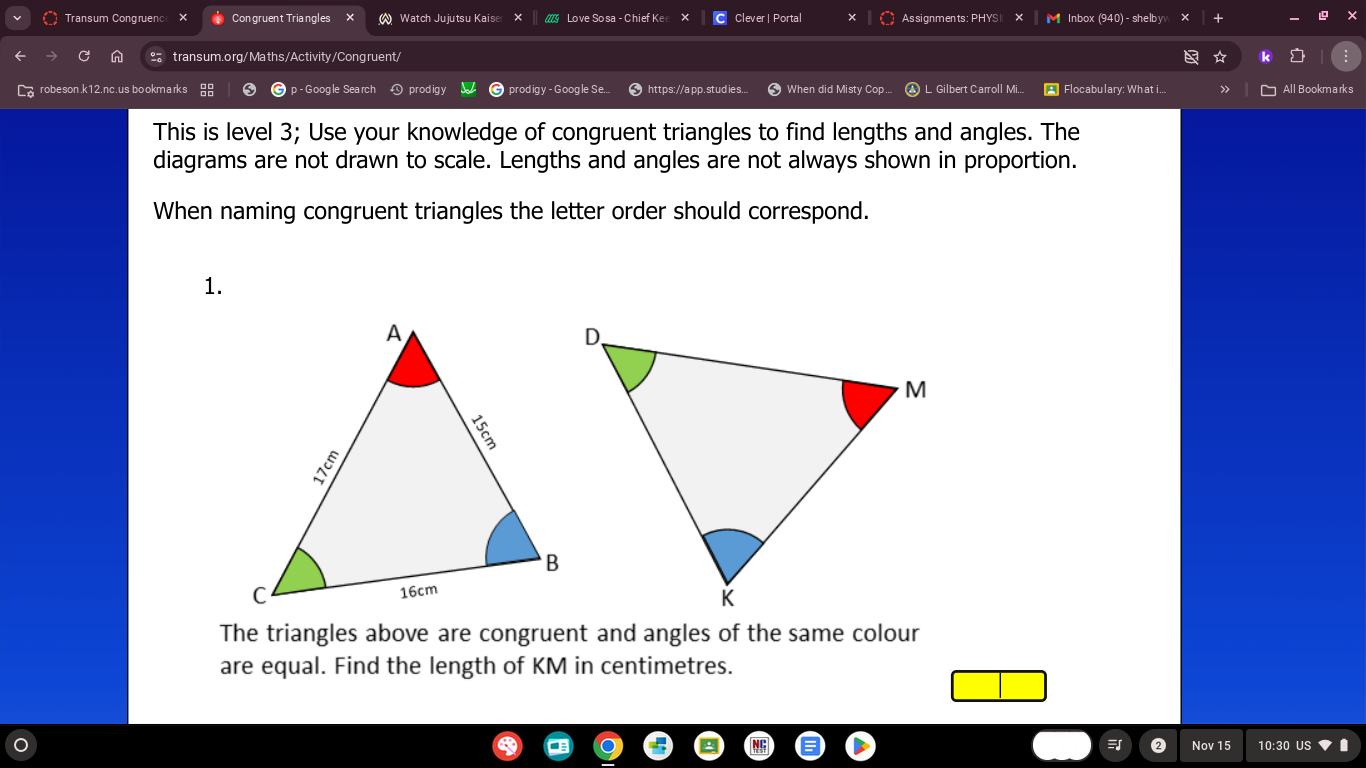
Task: Open the Gmail Inbox (940) tab
Action: coord(1119,18)
